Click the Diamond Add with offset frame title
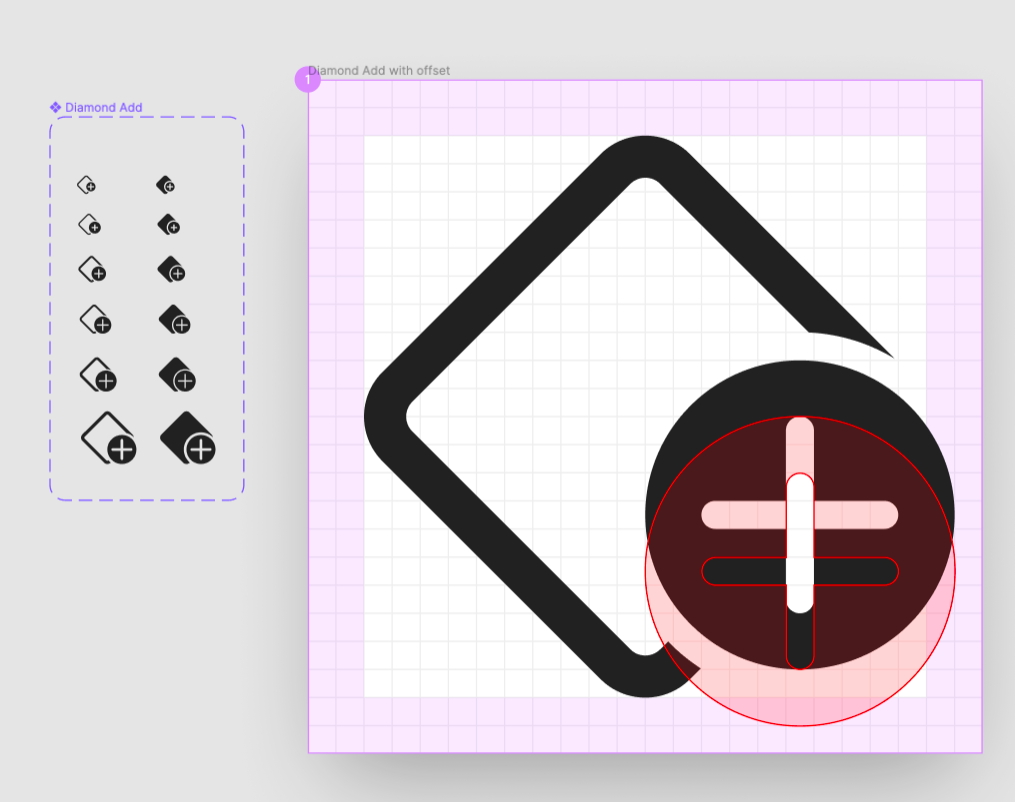The width and height of the screenshot is (1015, 802). pyautogui.click(x=379, y=71)
